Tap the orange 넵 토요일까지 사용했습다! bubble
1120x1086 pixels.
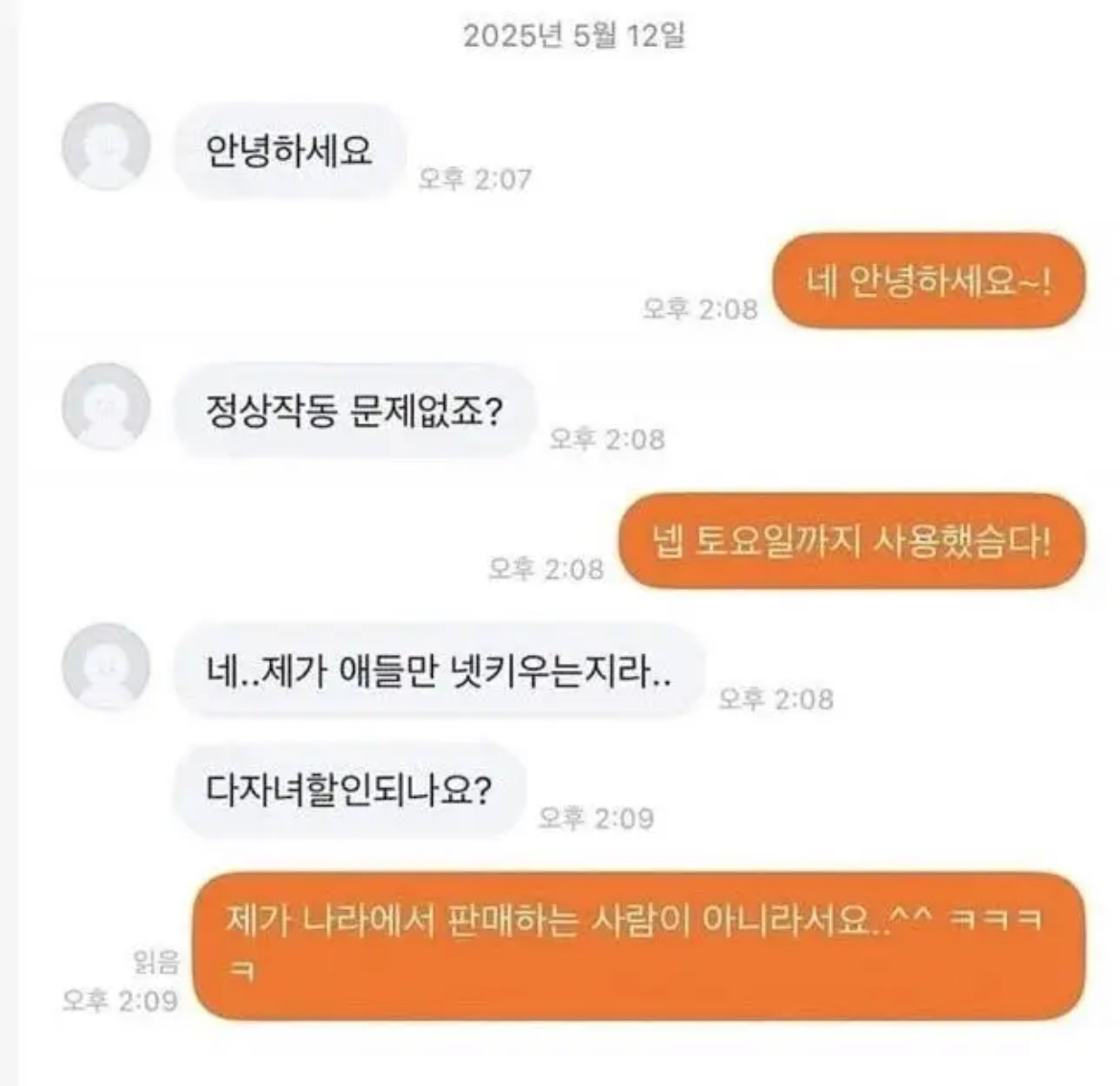[851, 541]
